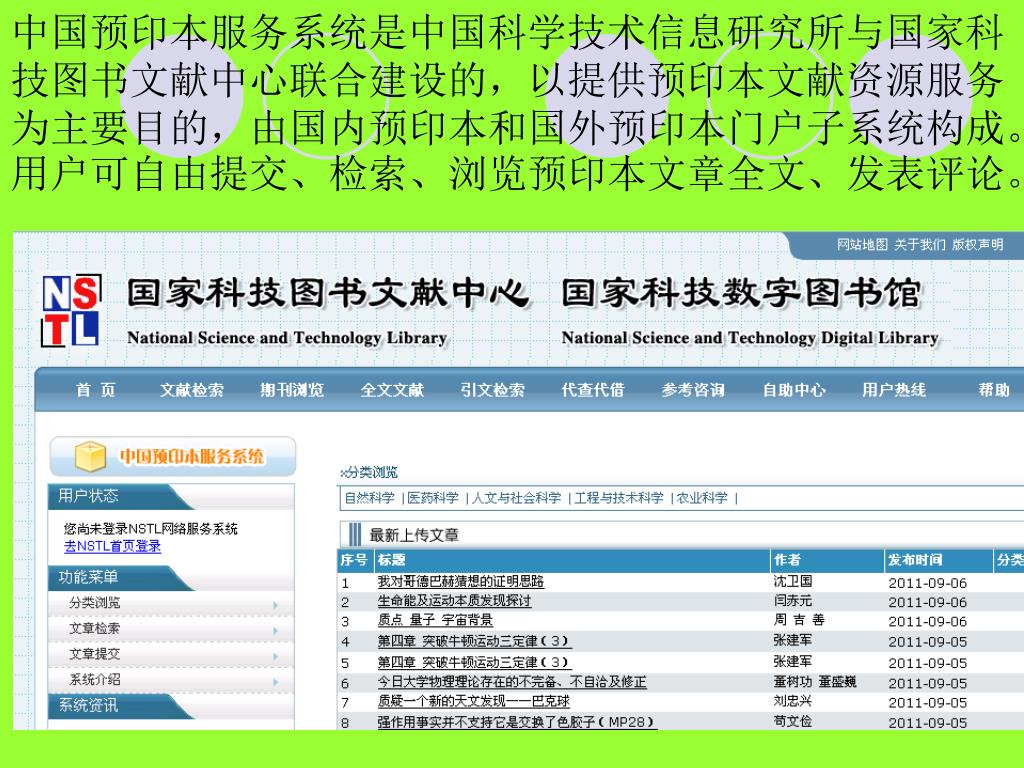Click the 发布时间 column header
1024x768 pixels.
click(x=914, y=560)
